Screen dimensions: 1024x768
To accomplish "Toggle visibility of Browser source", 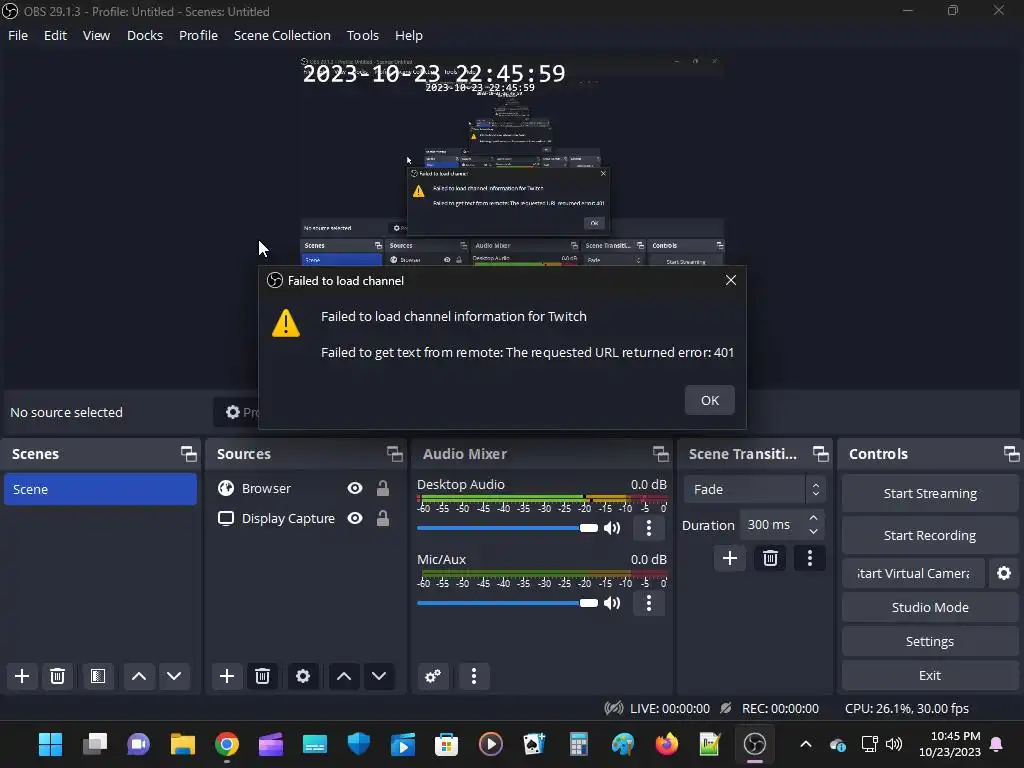I will click(355, 488).
